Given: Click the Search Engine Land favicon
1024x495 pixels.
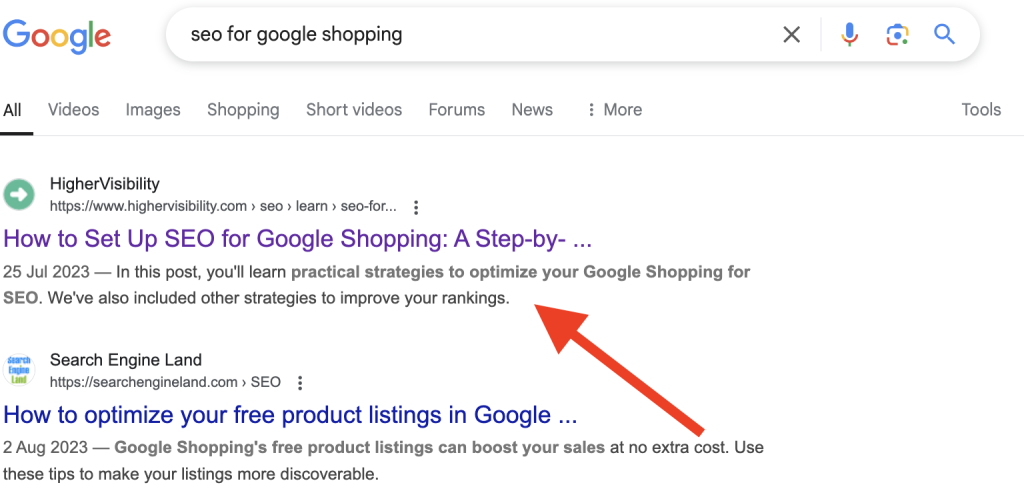Looking at the screenshot, I should click(19, 369).
